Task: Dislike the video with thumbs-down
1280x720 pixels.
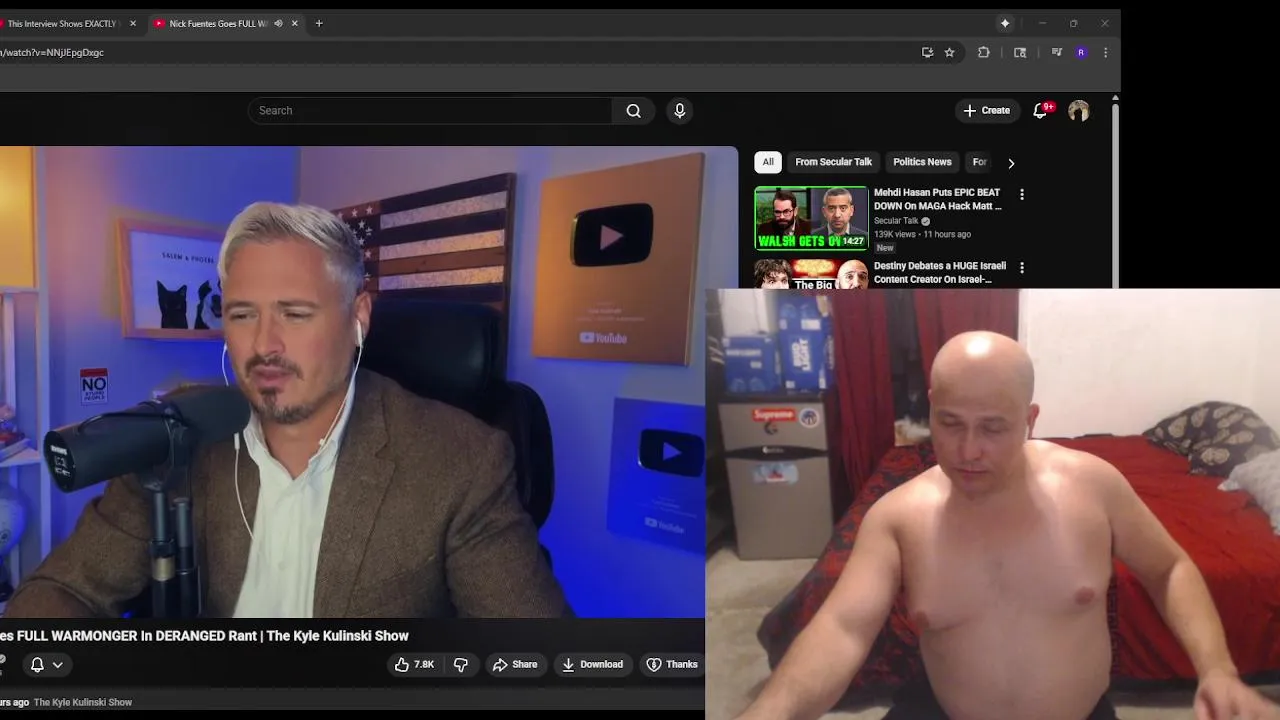Action: click(x=461, y=664)
